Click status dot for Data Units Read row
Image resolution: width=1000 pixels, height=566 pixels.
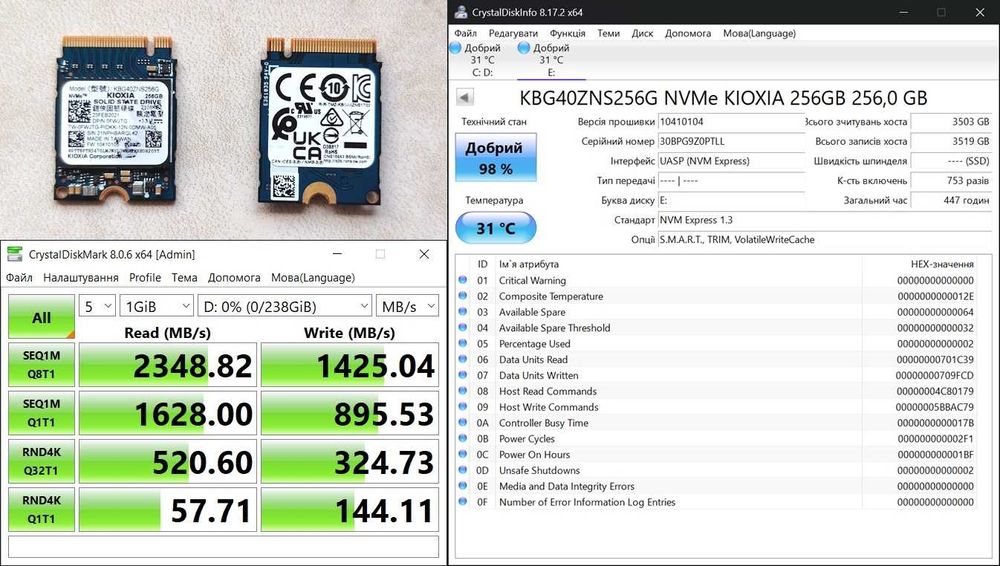tap(463, 359)
